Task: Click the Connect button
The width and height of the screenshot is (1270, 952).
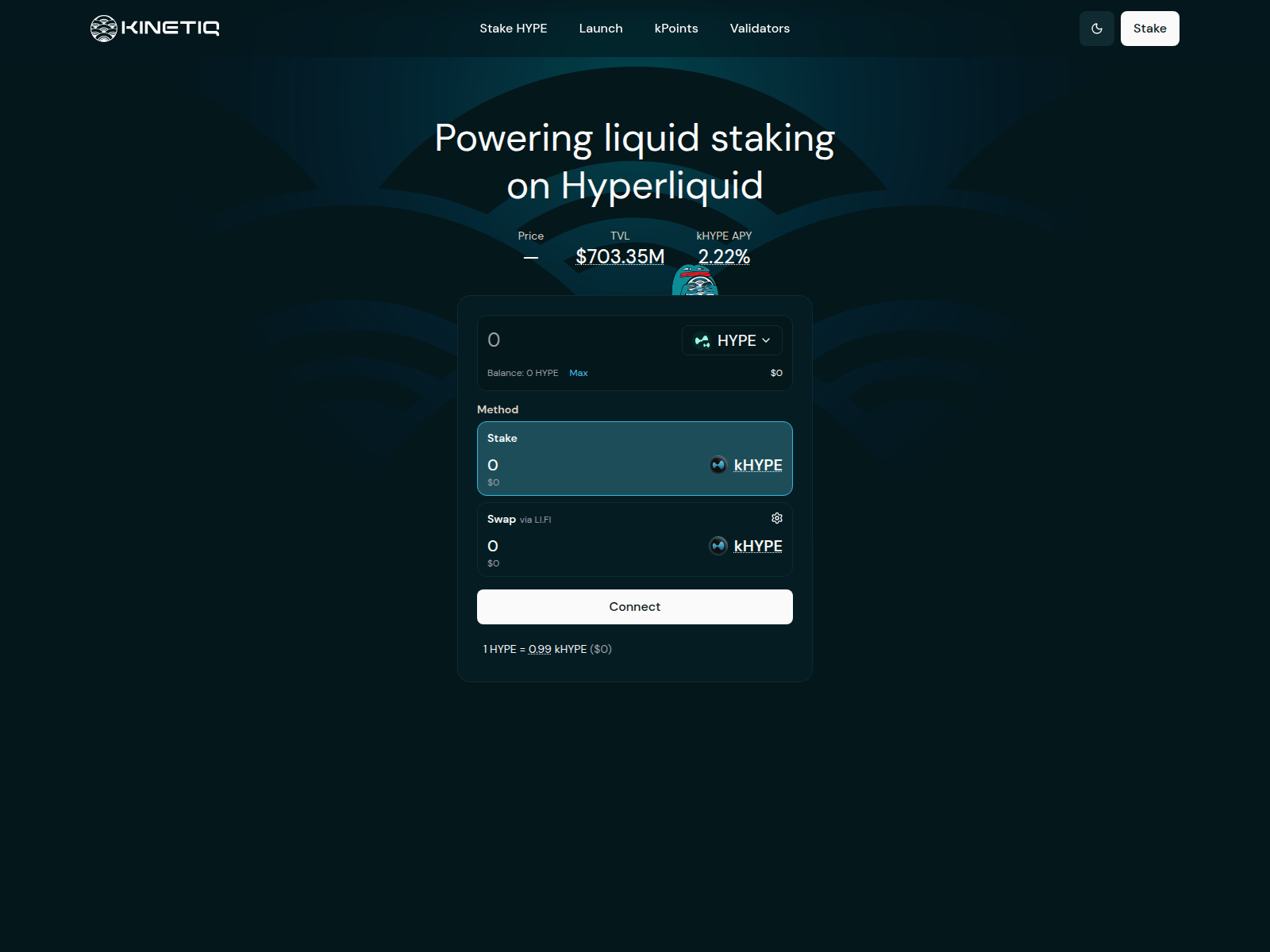Action: [x=635, y=607]
